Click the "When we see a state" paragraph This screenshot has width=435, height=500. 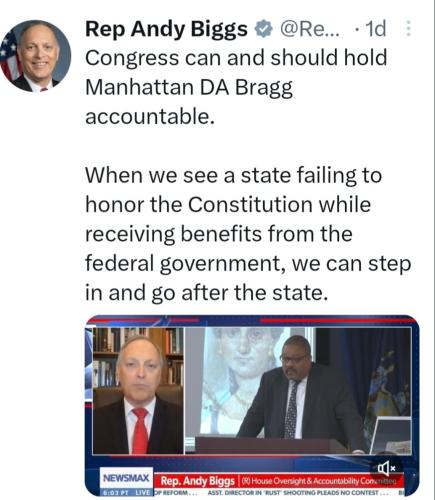click(x=248, y=234)
